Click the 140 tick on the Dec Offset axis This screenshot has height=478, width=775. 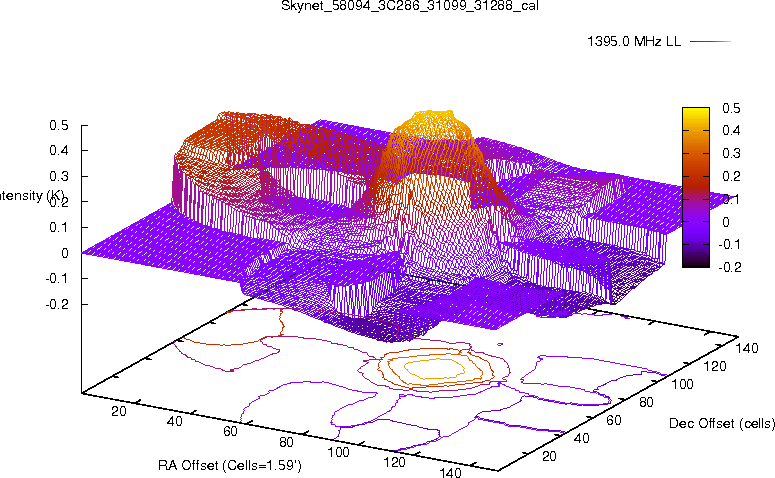747,348
